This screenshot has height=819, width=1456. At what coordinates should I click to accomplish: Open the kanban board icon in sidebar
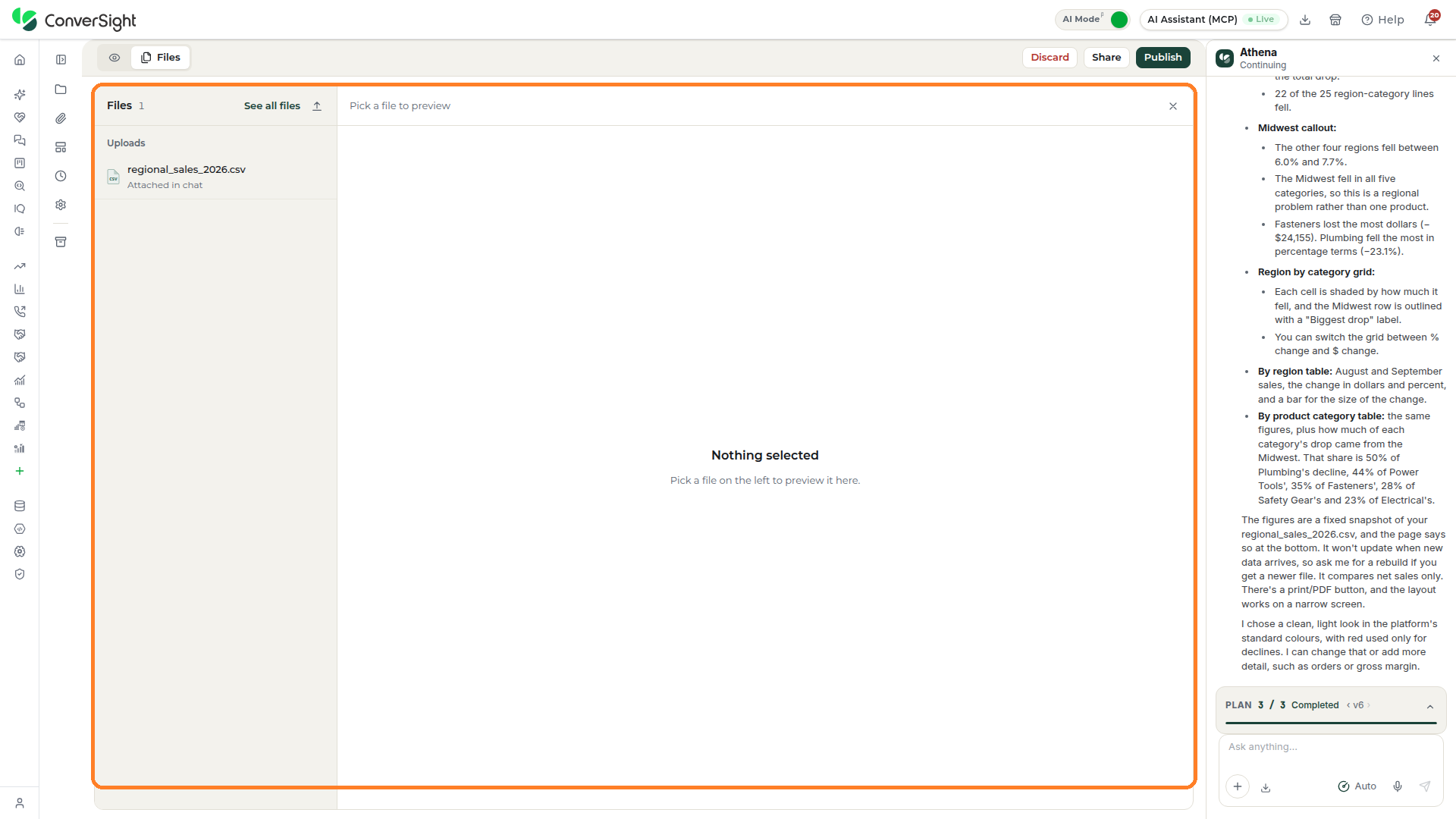[x=20, y=163]
